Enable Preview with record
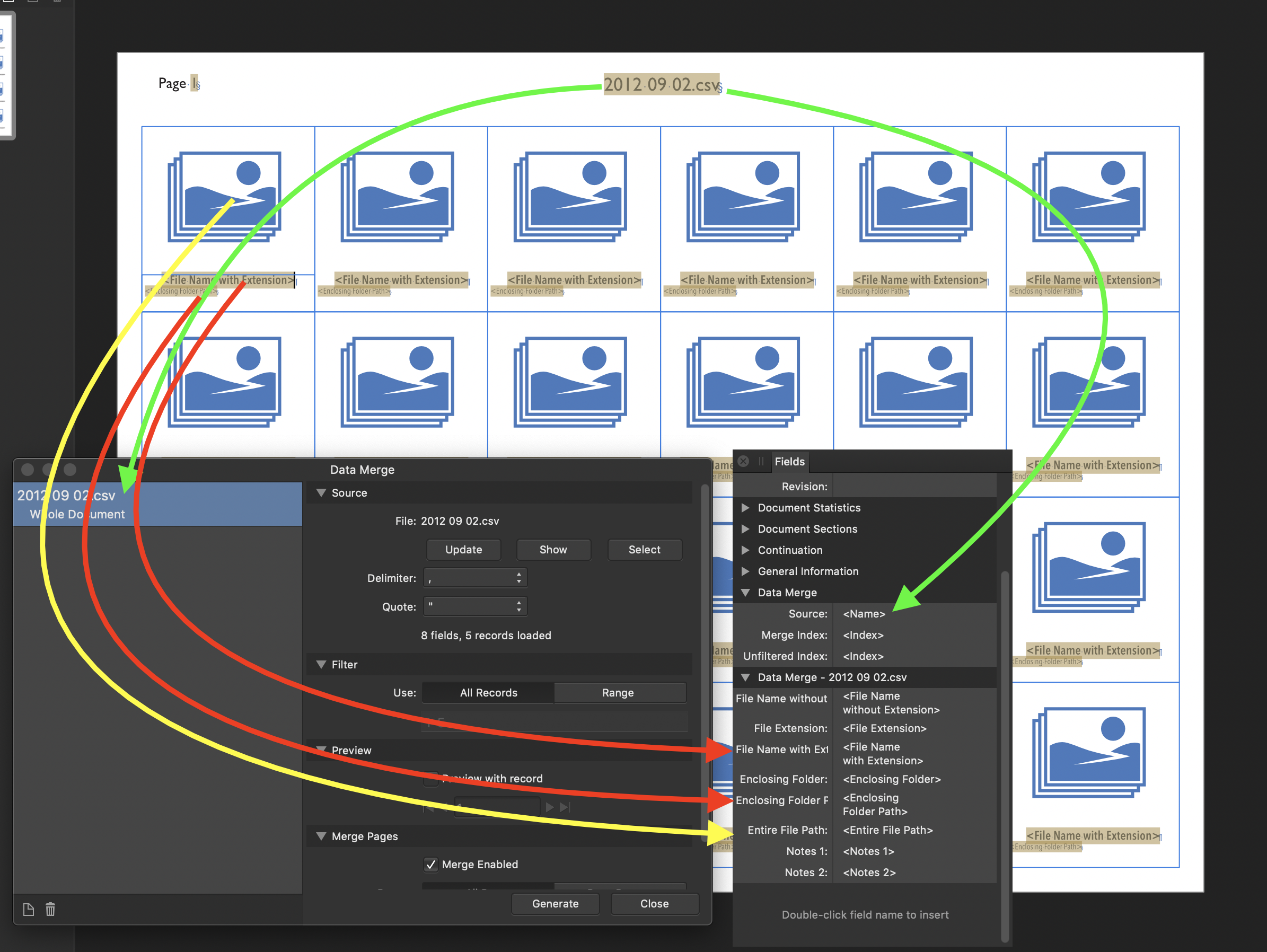This screenshot has width=1267, height=952. click(432, 779)
